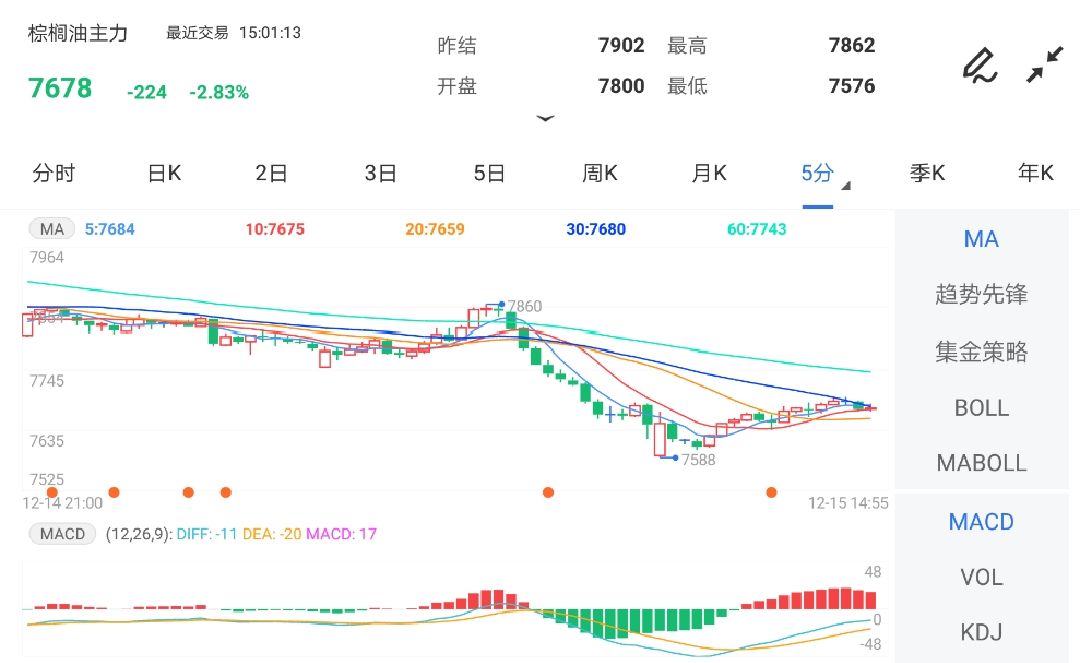Click the MA indicator badge on chart
1080x663 pixels.
(x=52, y=229)
